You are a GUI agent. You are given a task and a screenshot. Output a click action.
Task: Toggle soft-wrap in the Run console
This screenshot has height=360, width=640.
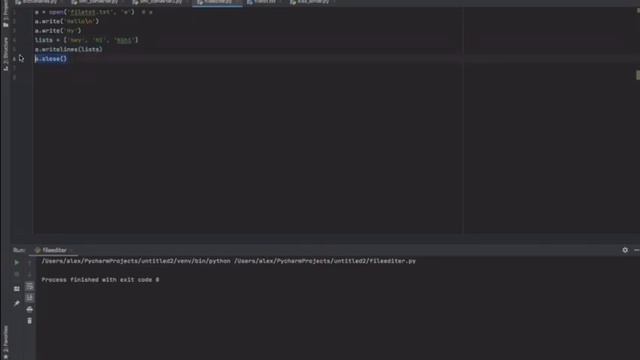coord(29,287)
